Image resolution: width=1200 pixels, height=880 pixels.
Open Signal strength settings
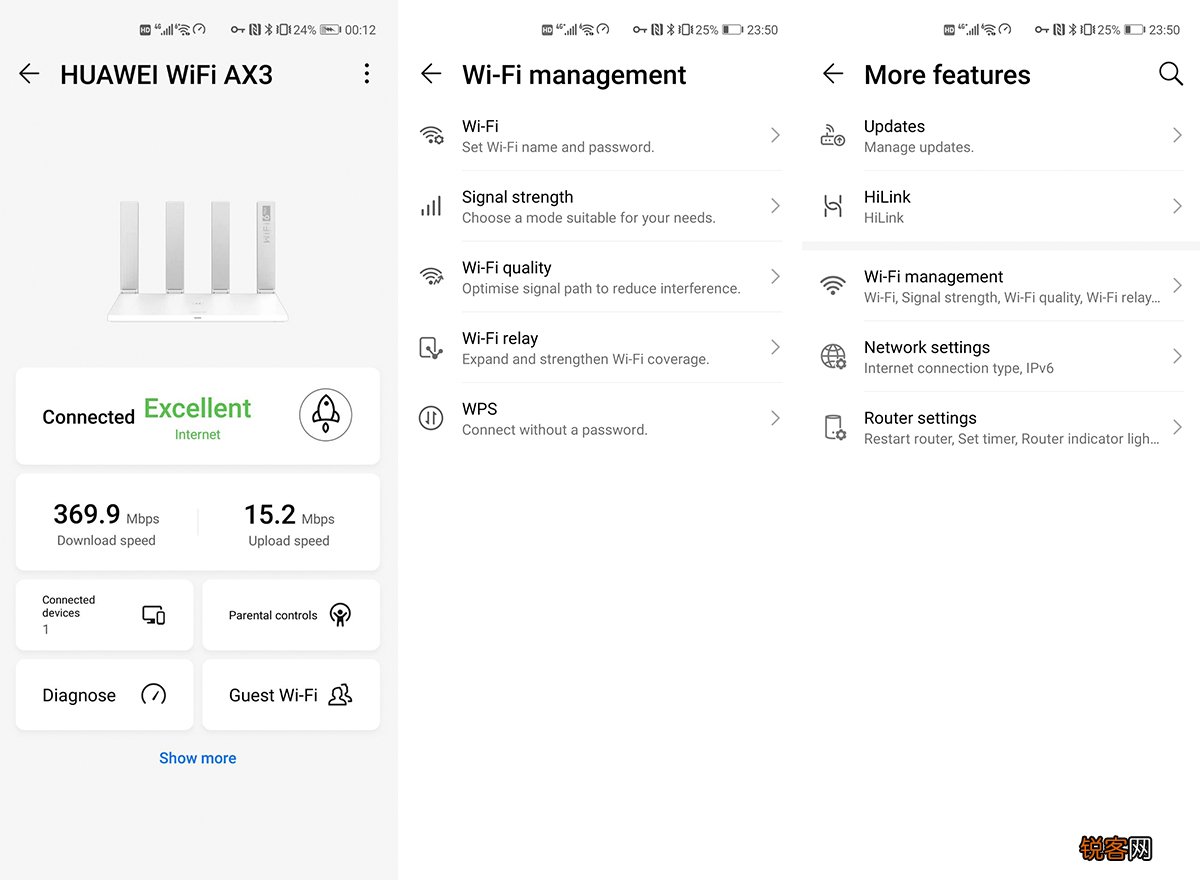click(x=600, y=207)
